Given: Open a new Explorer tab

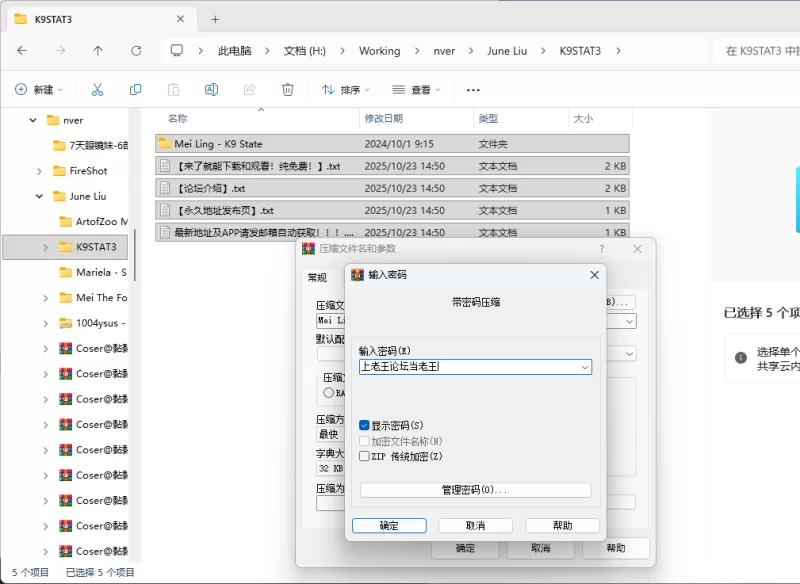Looking at the screenshot, I should tap(215, 19).
